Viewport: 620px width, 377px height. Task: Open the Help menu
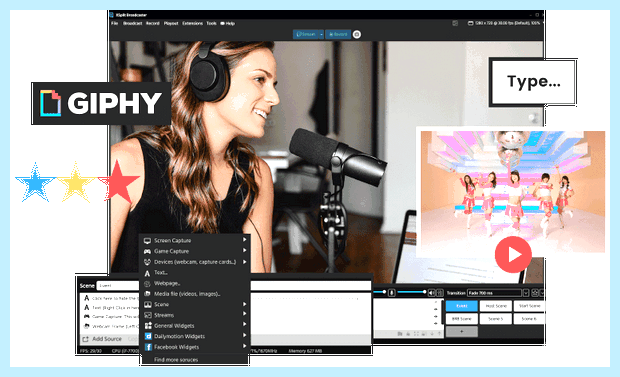pos(228,23)
